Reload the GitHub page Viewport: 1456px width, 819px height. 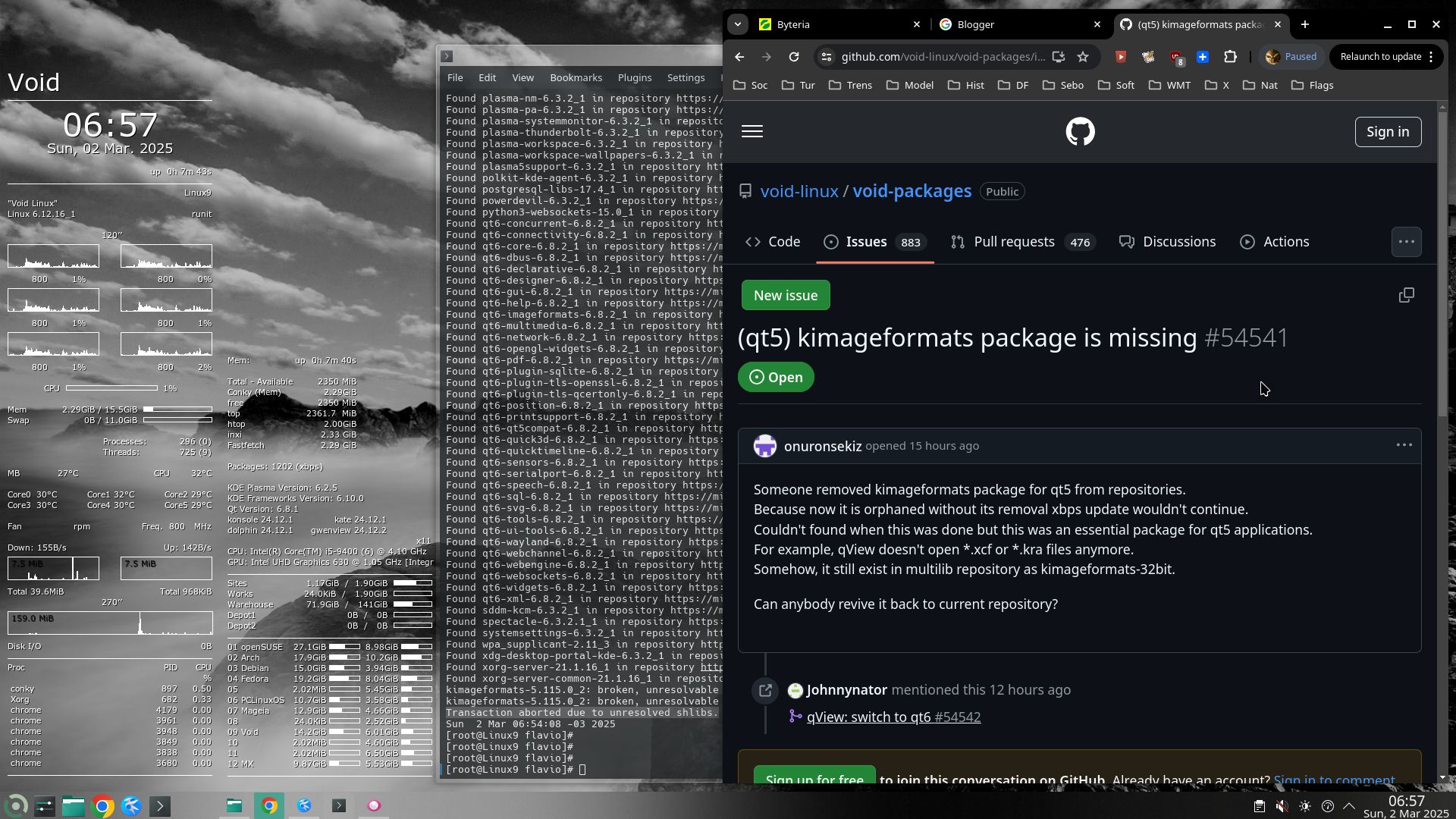794,57
